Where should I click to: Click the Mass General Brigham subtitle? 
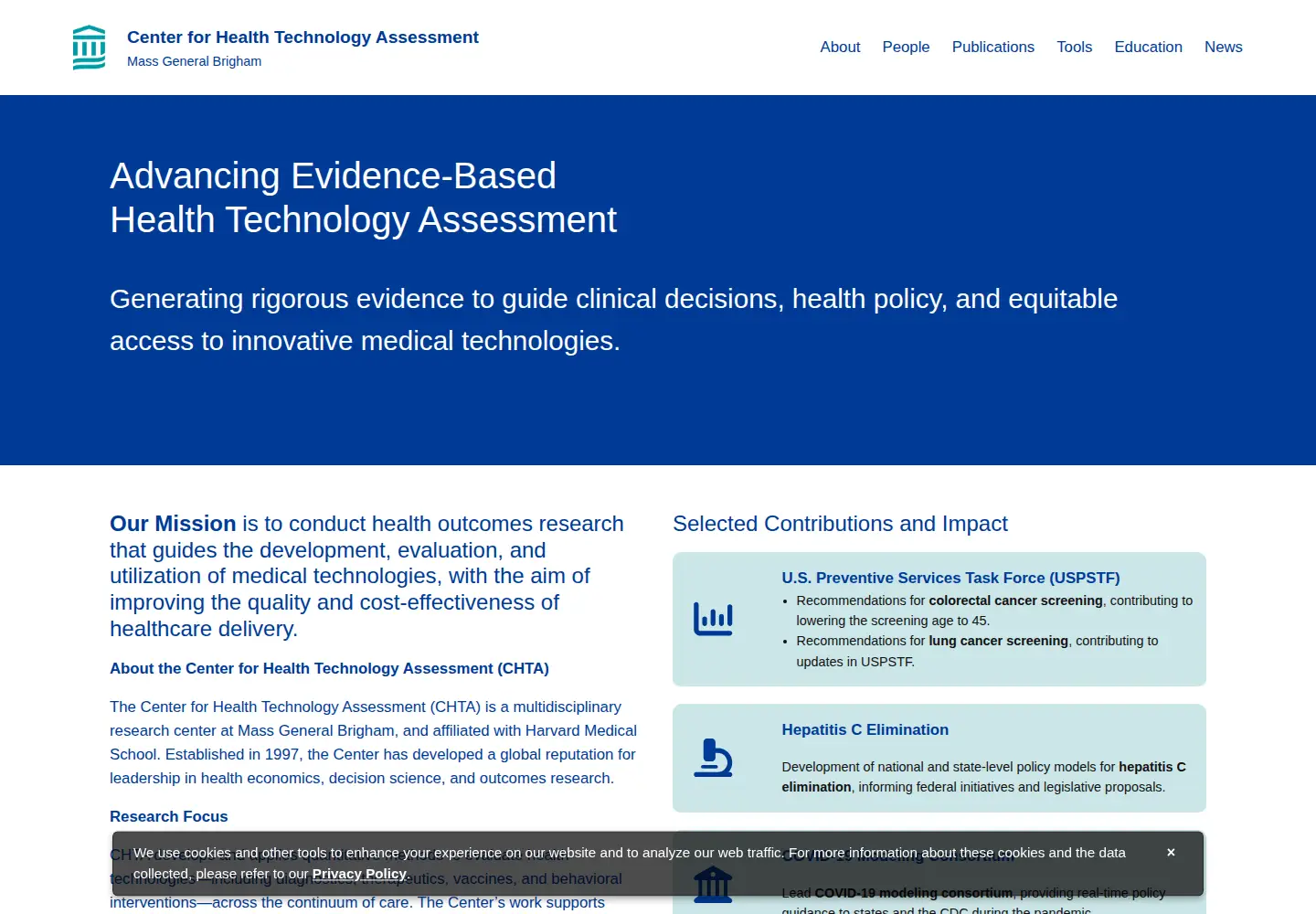(194, 61)
